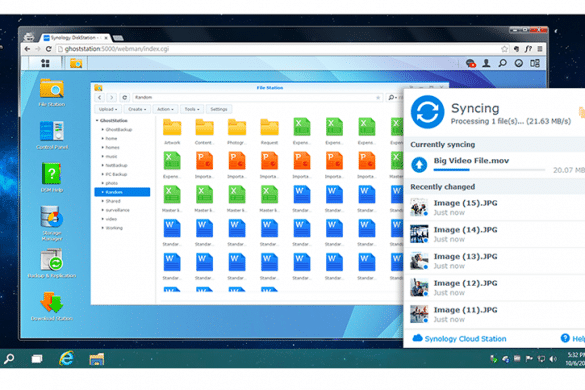This screenshot has height=390, width=585.
Task: Open Windows taskbar search
Action: tap(9, 359)
